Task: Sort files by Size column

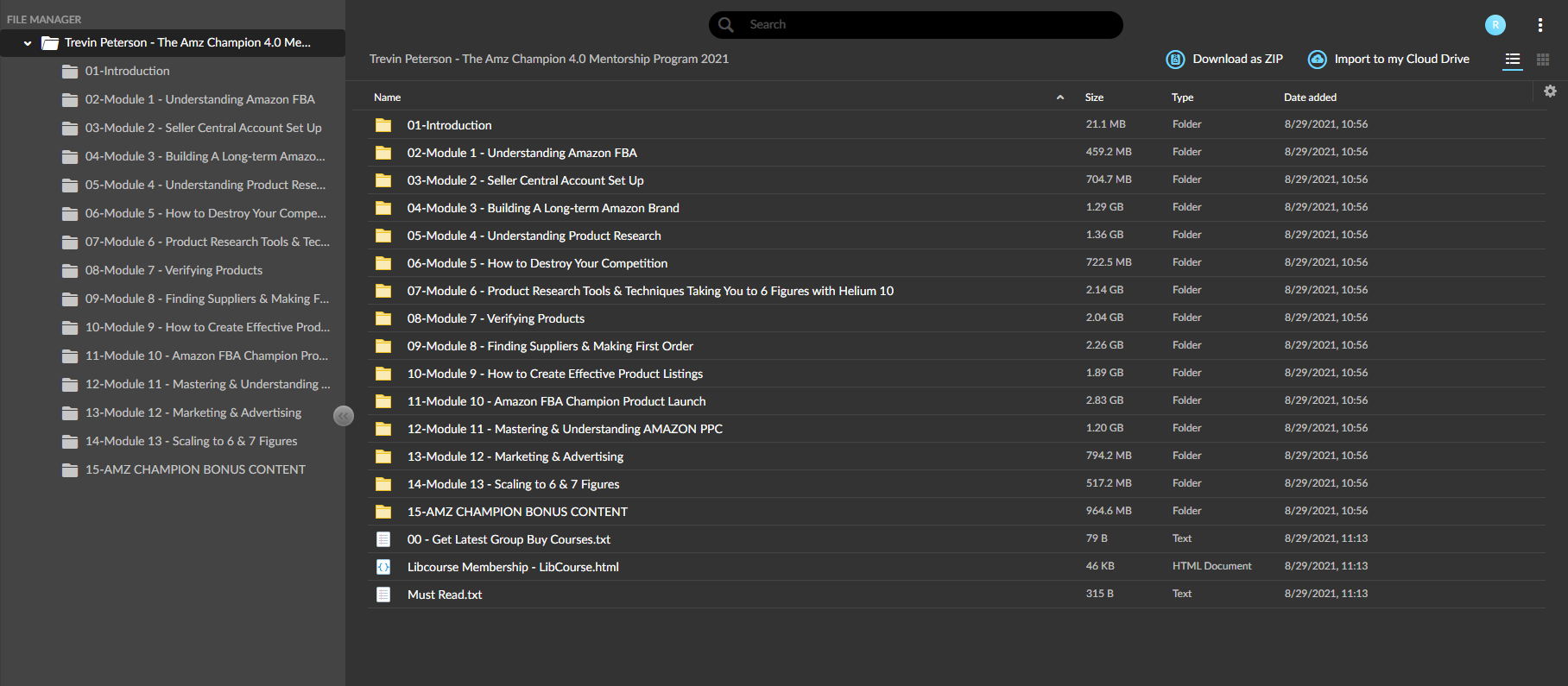Action: pyautogui.click(x=1094, y=98)
